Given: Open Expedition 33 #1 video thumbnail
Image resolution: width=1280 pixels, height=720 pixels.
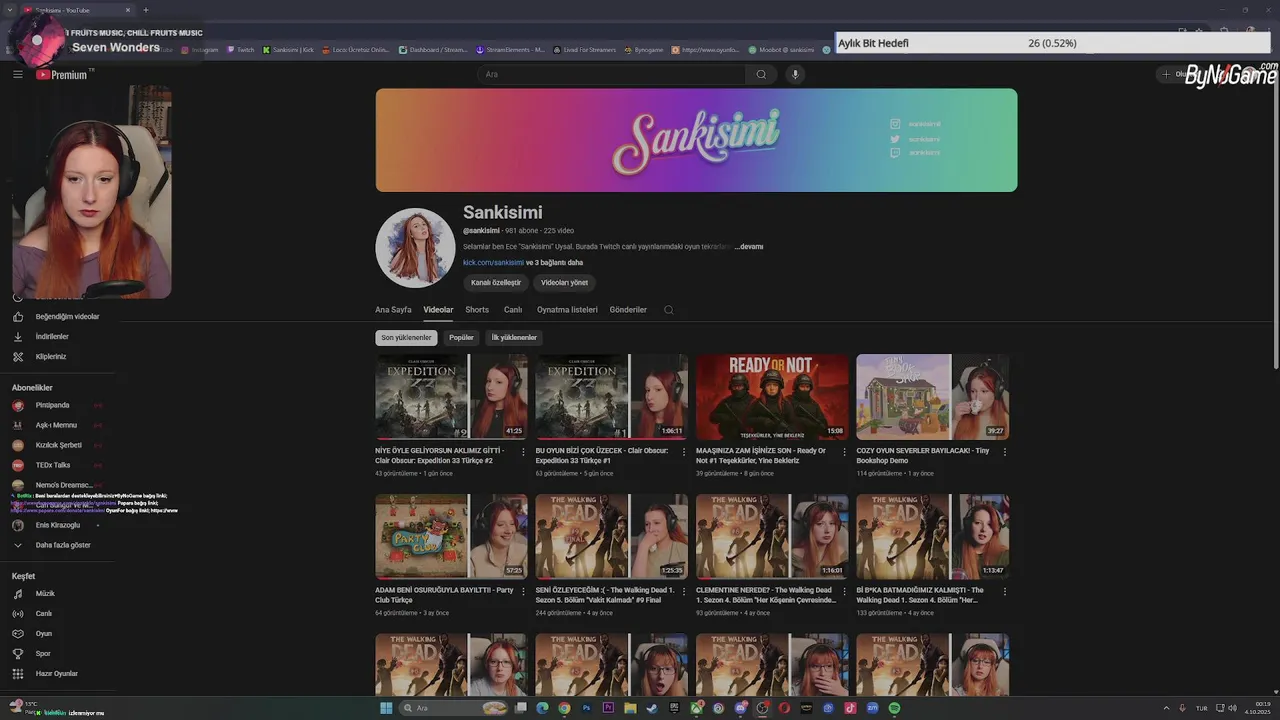Looking at the screenshot, I should [x=611, y=397].
